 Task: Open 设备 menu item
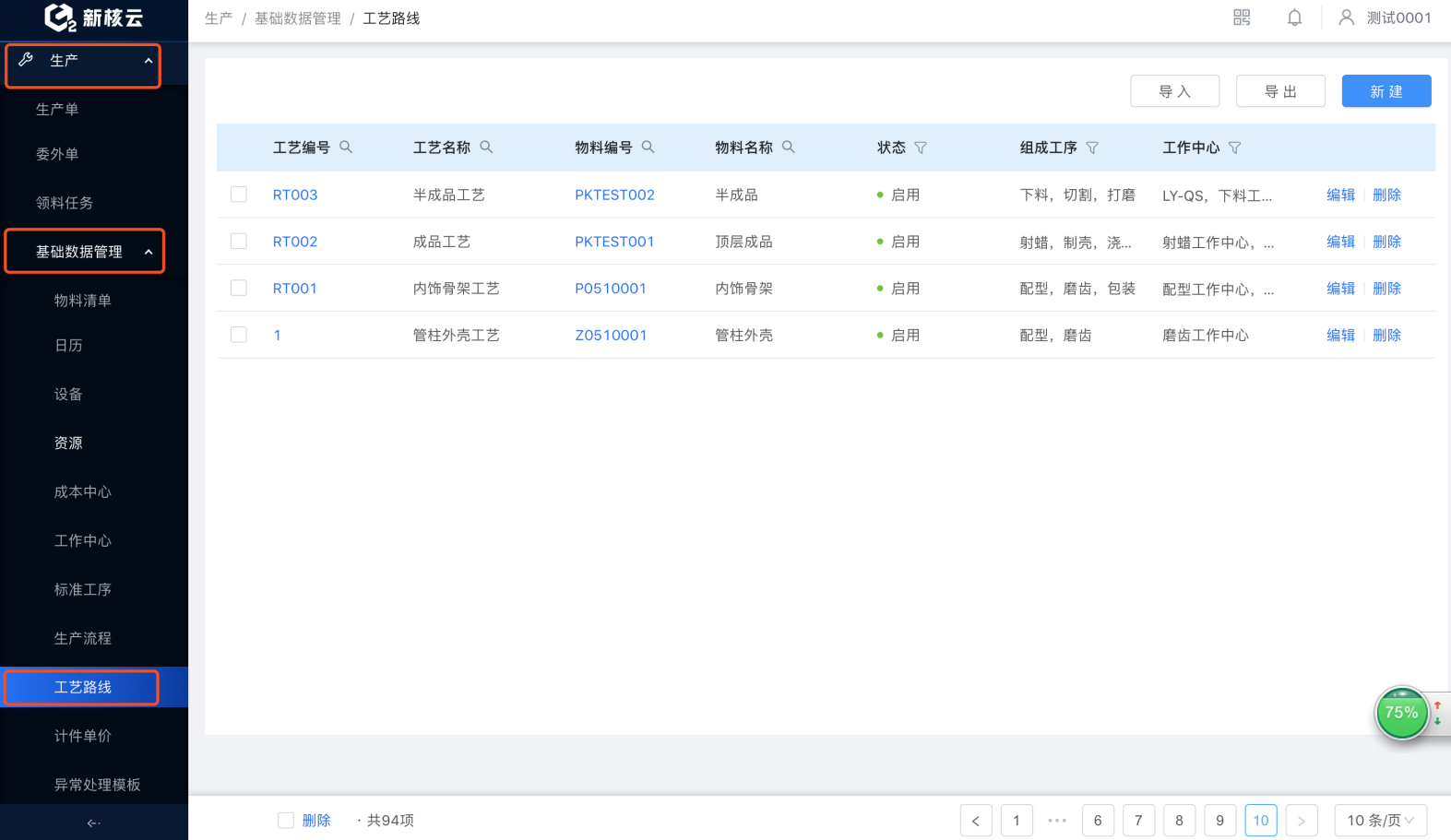pos(68,394)
